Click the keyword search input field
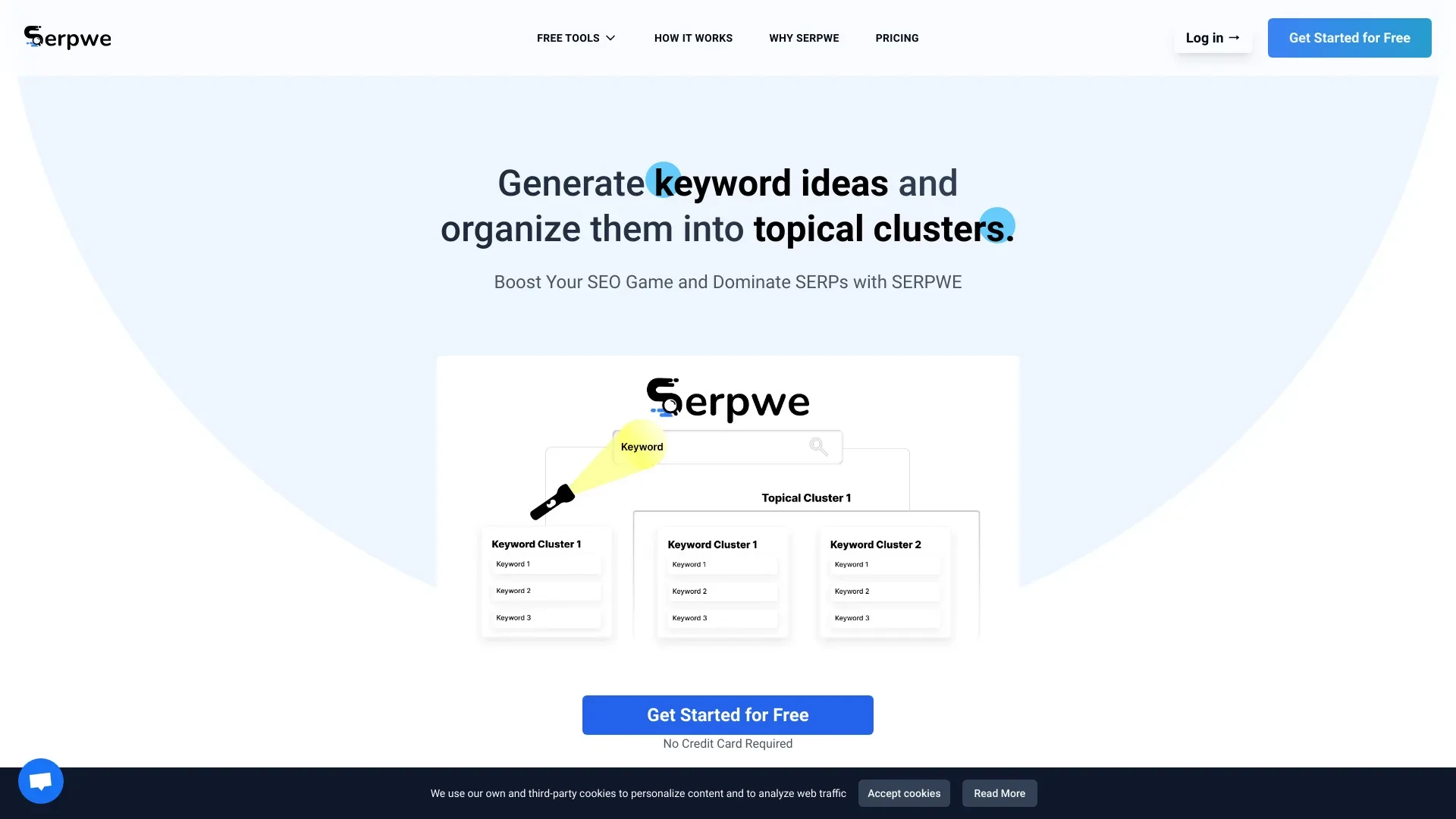1456x819 pixels. tap(727, 446)
